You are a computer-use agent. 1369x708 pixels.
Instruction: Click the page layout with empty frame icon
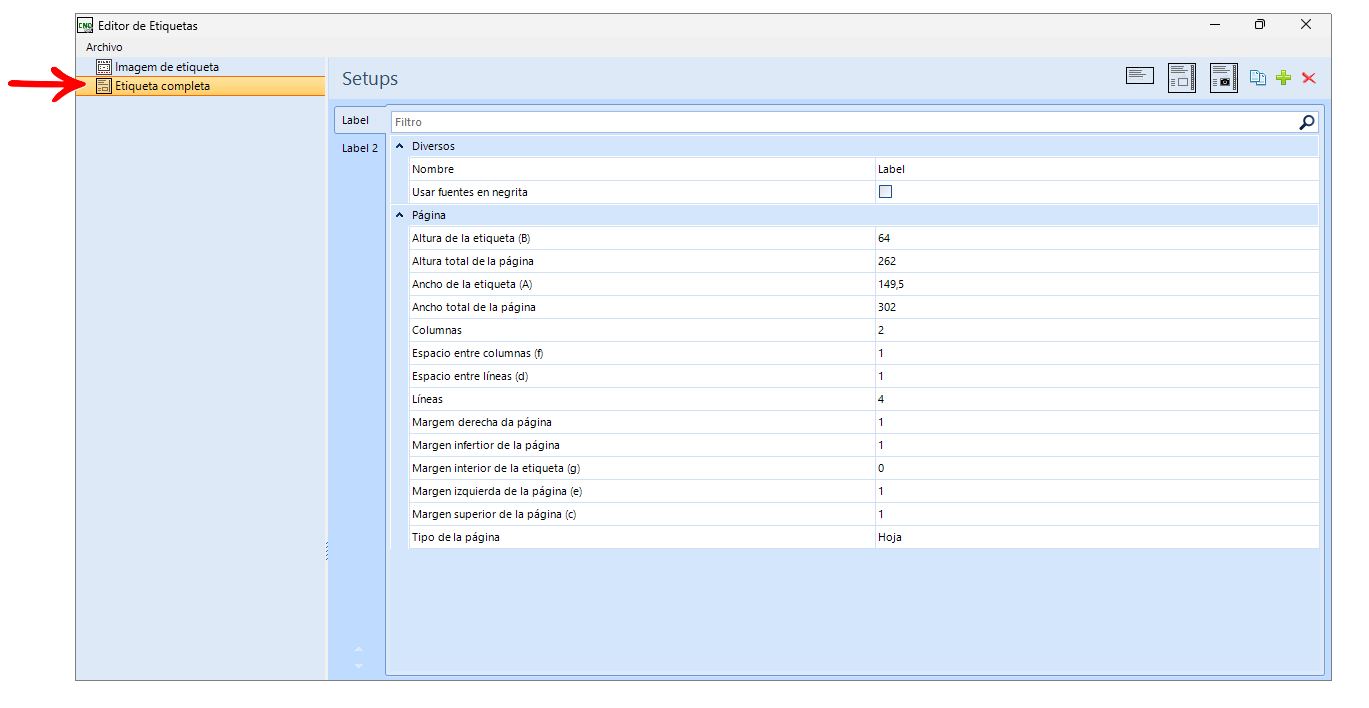(1182, 78)
